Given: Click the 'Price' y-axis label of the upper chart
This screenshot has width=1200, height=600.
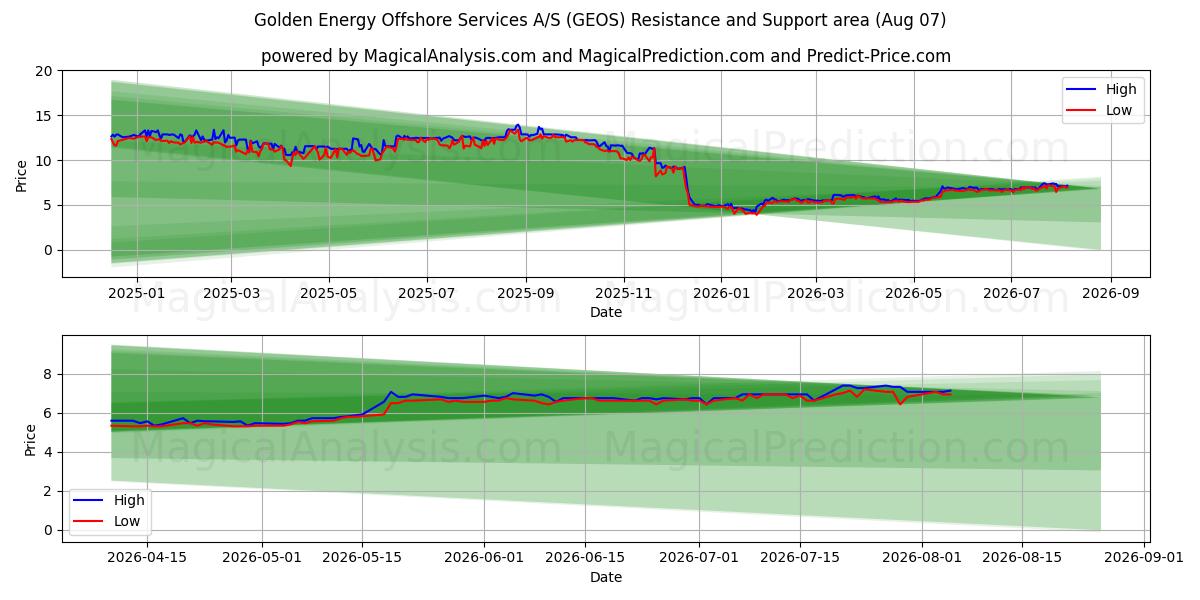Looking at the screenshot, I should point(22,174).
